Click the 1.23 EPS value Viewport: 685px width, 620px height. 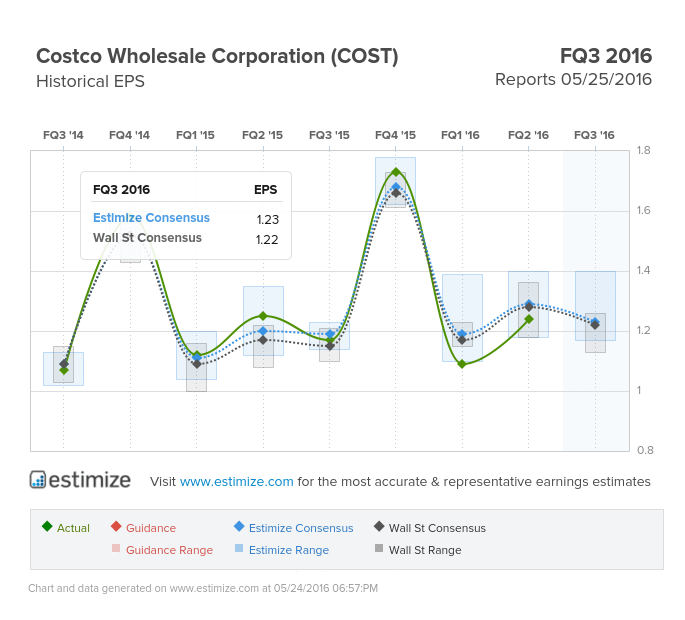pyautogui.click(x=267, y=219)
